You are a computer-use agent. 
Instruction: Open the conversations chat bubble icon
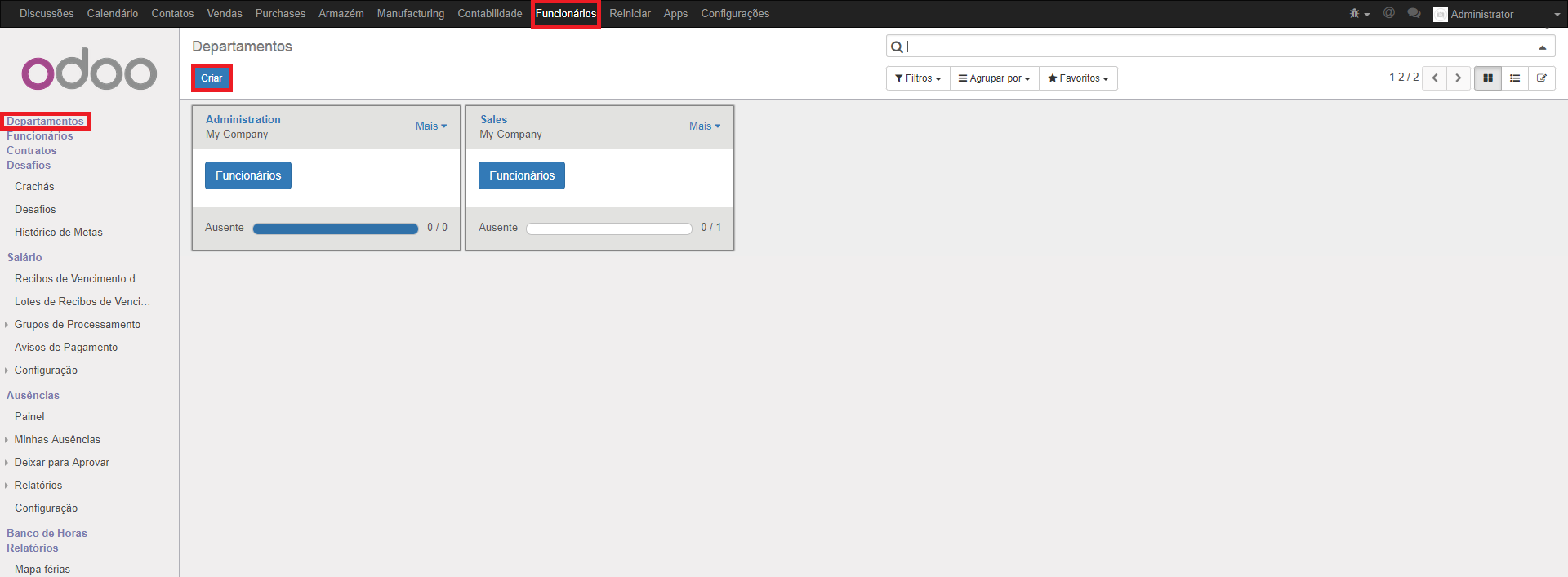[x=1414, y=13]
